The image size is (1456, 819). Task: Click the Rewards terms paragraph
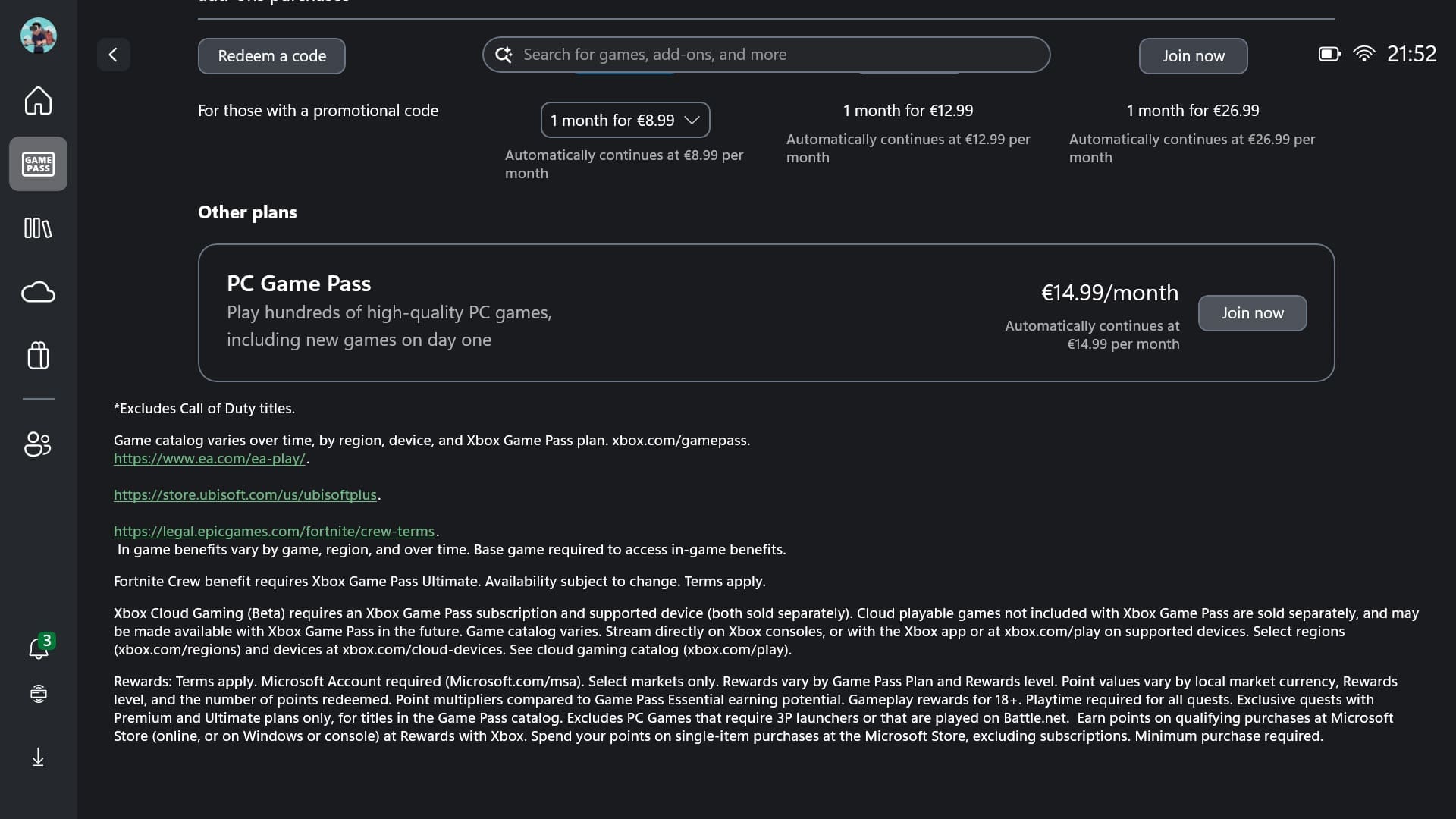pos(755,709)
